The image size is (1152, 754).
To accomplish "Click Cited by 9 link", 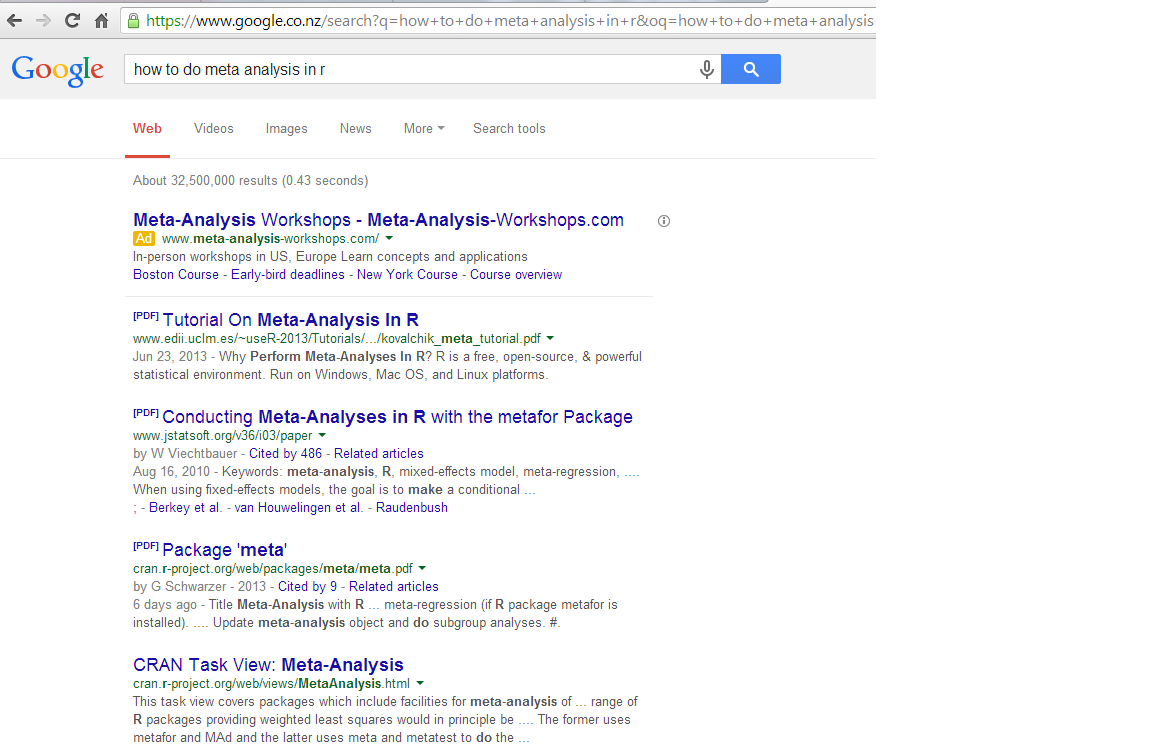I will click(307, 586).
